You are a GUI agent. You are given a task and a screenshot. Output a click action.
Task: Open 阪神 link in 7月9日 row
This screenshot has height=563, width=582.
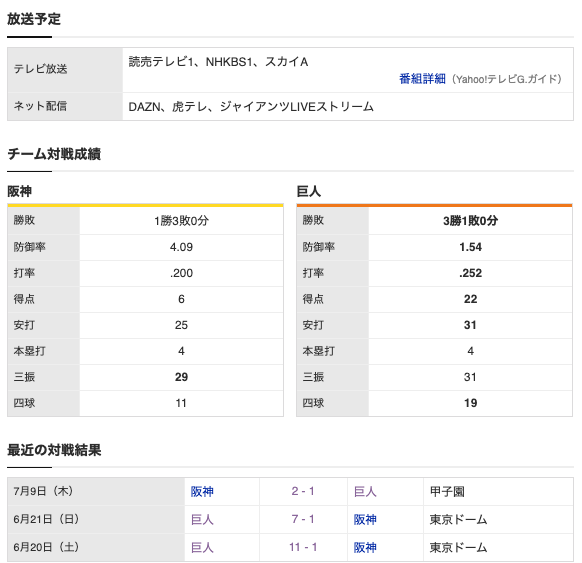tap(202, 491)
